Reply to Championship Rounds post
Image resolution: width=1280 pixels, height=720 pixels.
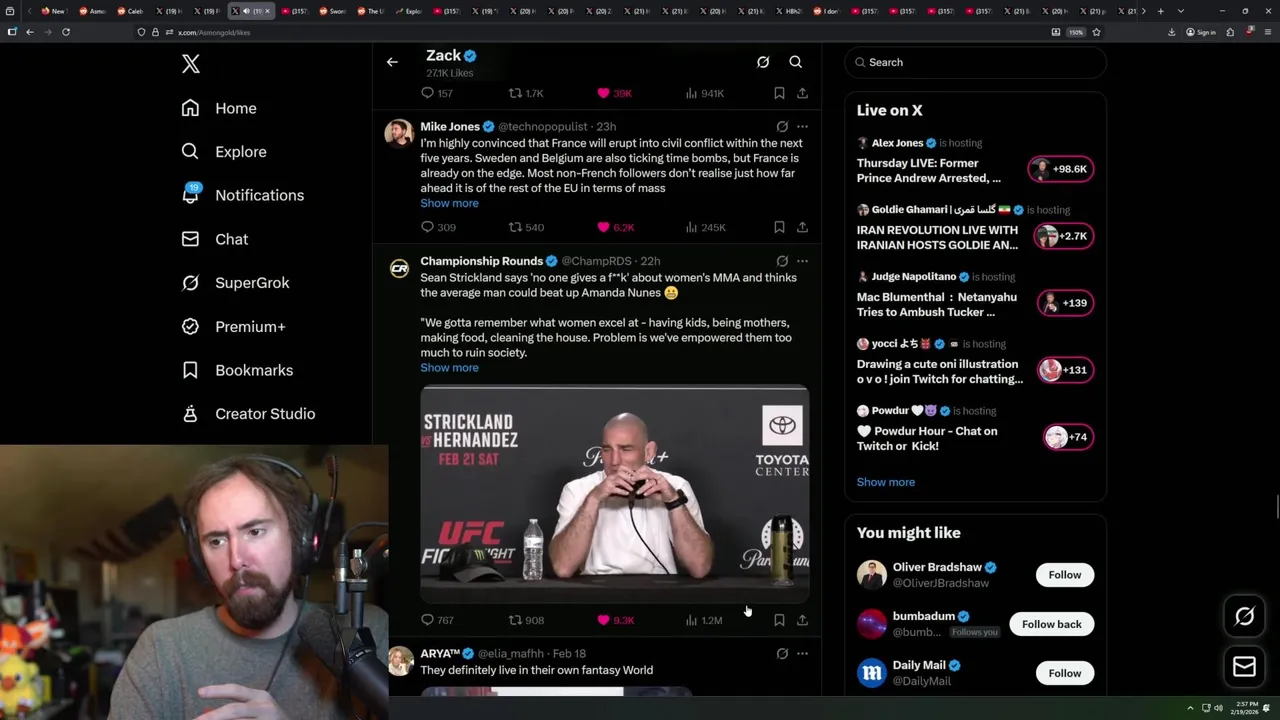(x=437, y=620)
